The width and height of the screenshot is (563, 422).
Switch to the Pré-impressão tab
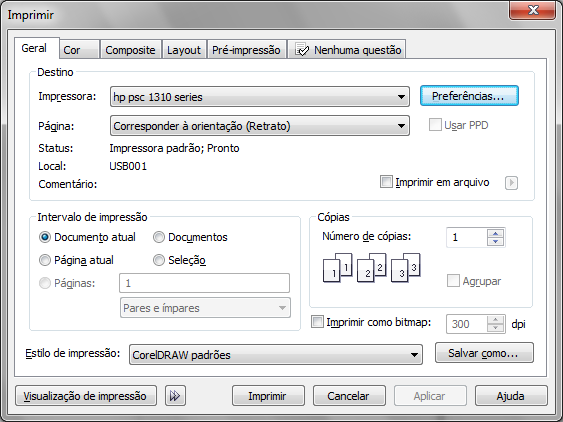(246, 50)
